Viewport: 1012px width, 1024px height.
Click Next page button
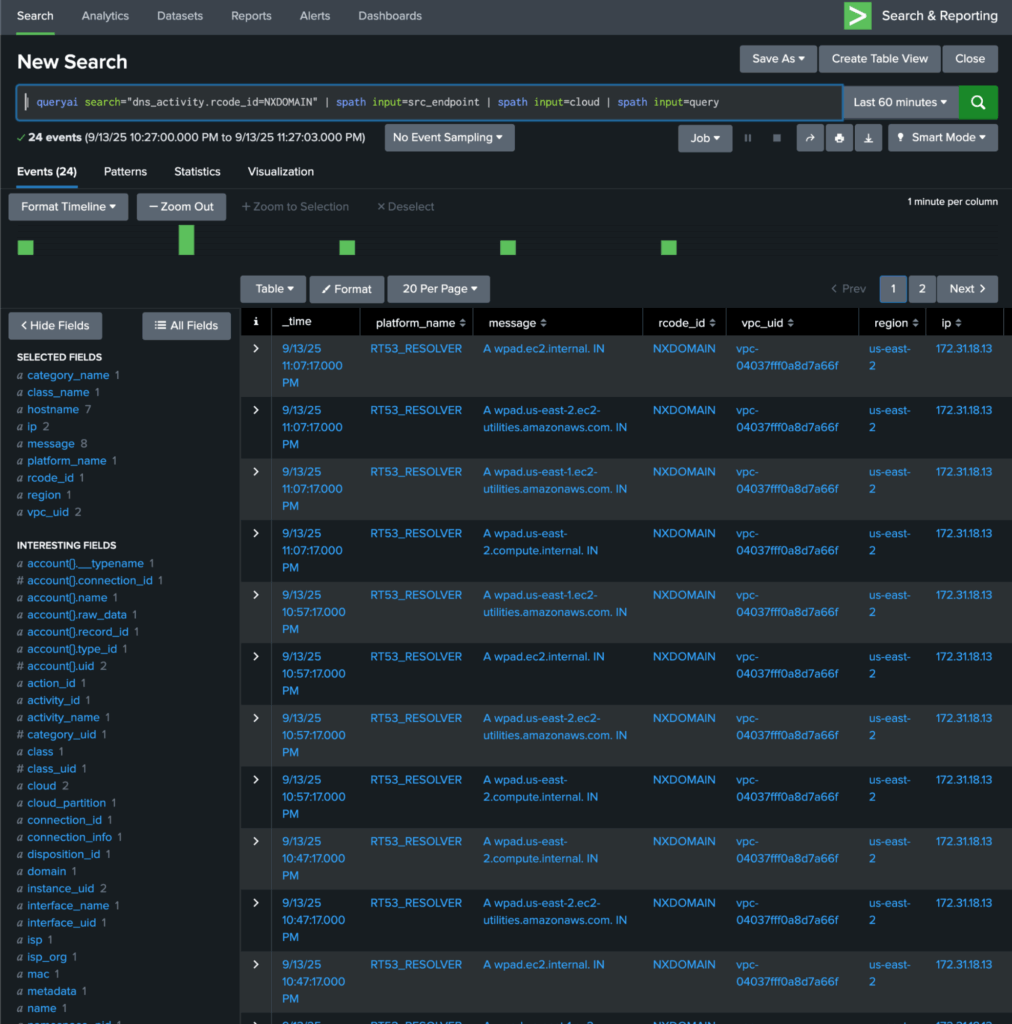(x=967, y=289)
